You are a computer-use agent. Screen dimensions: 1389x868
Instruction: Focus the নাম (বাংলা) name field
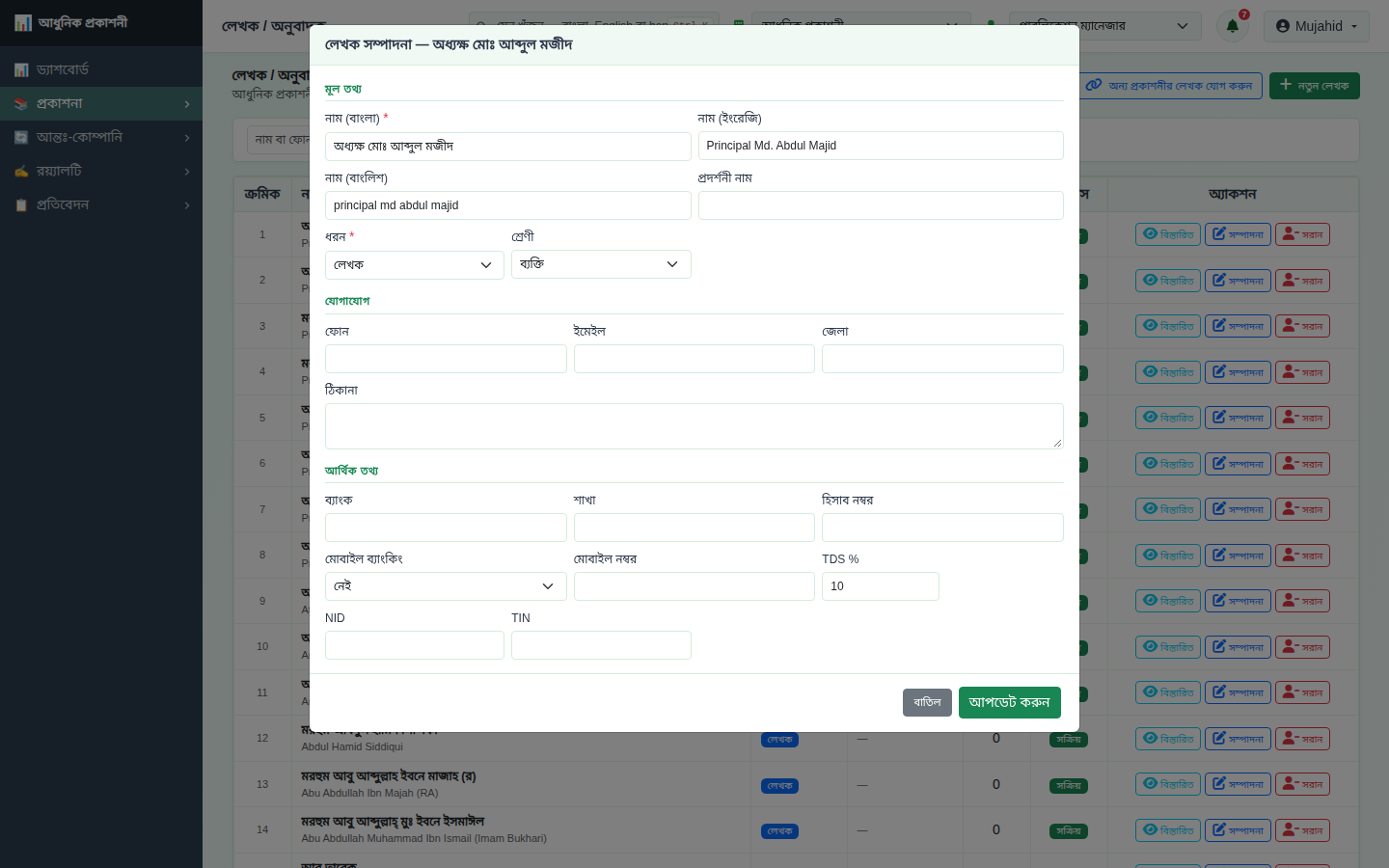[x=508, y=147]
